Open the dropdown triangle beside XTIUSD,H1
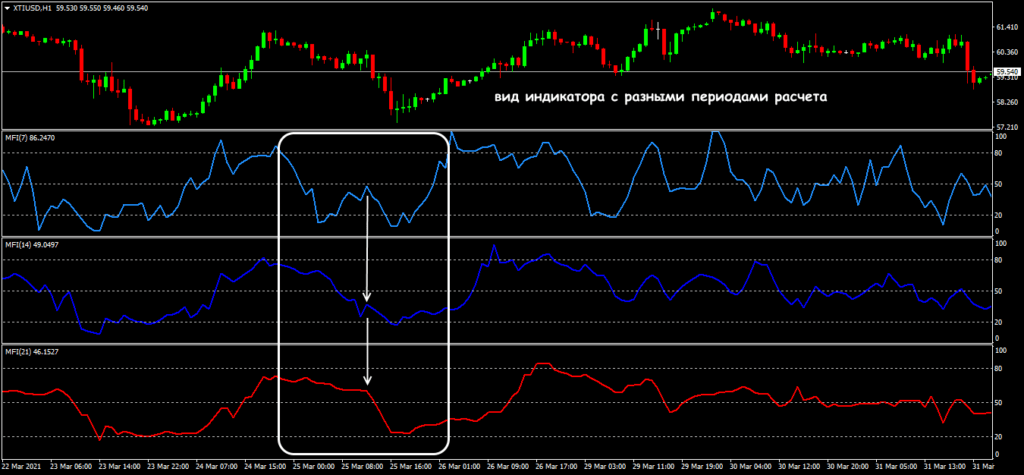 coord(6,8)
